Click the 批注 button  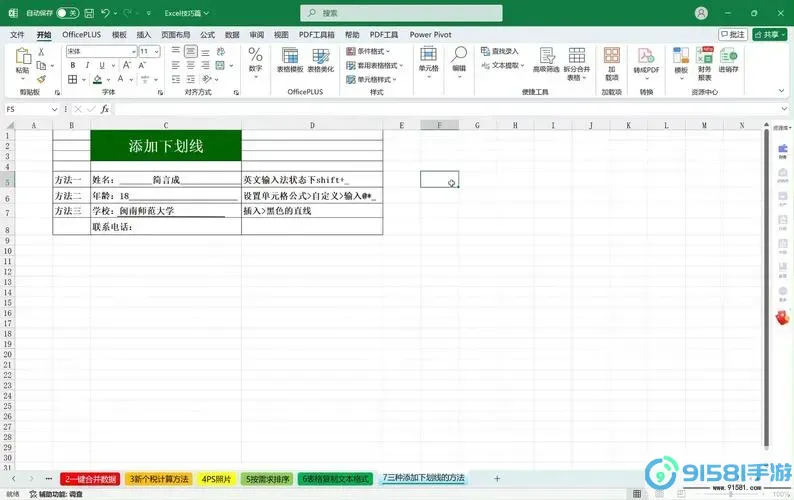pyautogui.click(x=732, y=34)
